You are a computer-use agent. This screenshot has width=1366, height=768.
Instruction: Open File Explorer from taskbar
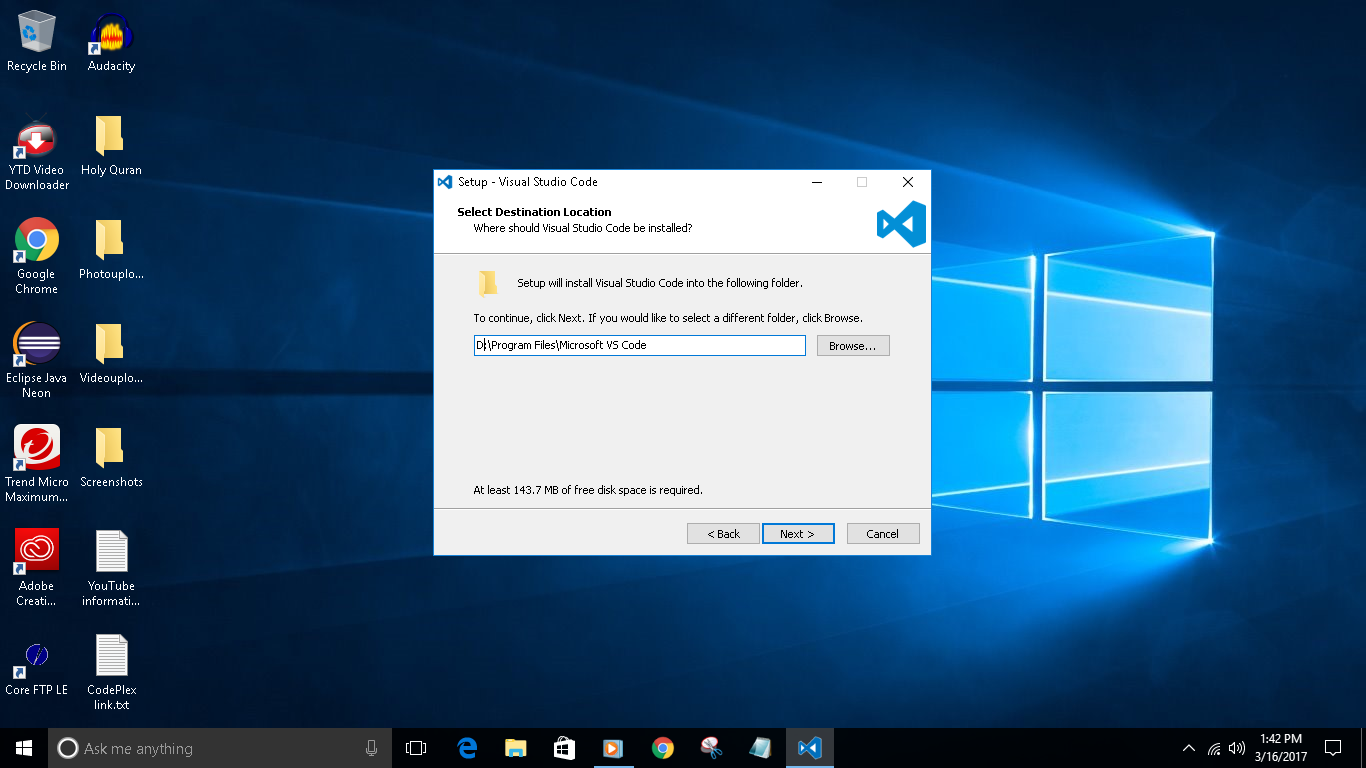click(516, 748)
